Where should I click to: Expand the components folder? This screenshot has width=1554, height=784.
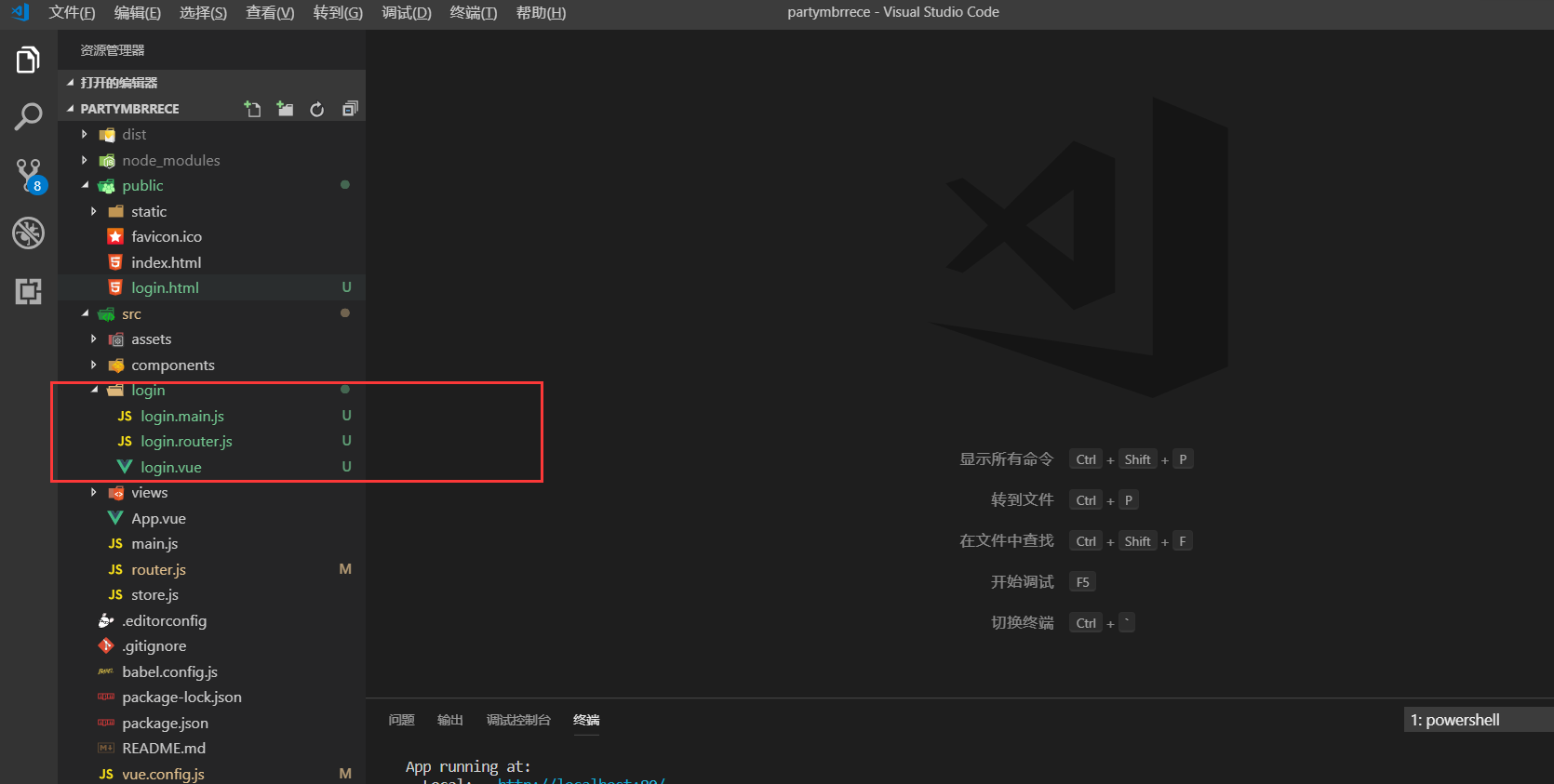pos(94,365)
